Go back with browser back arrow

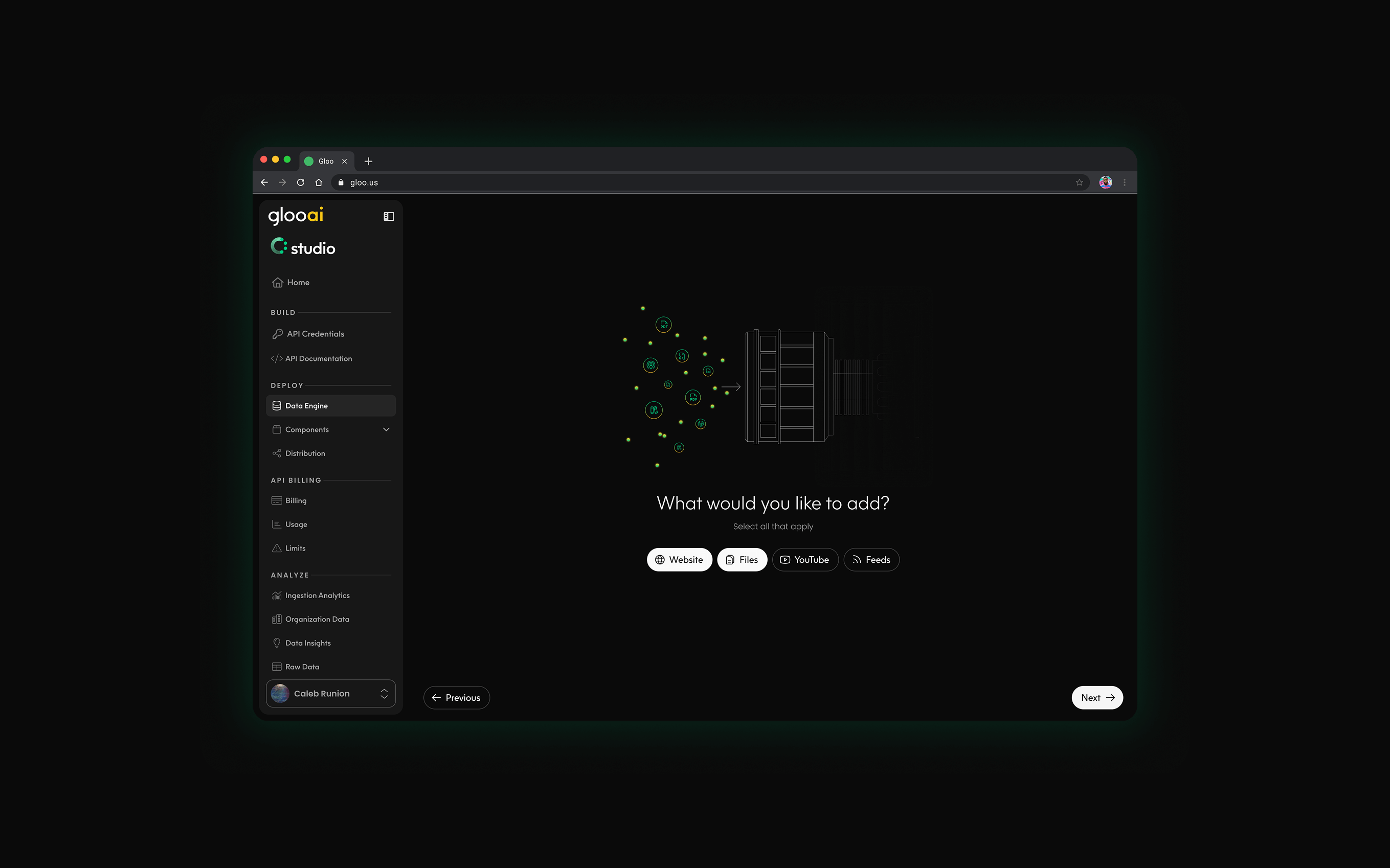(264, 182)
